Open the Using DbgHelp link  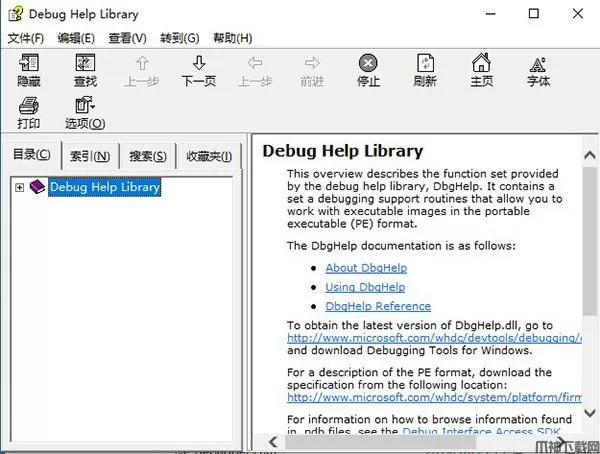pyautogui.click(x=365, y=287)
